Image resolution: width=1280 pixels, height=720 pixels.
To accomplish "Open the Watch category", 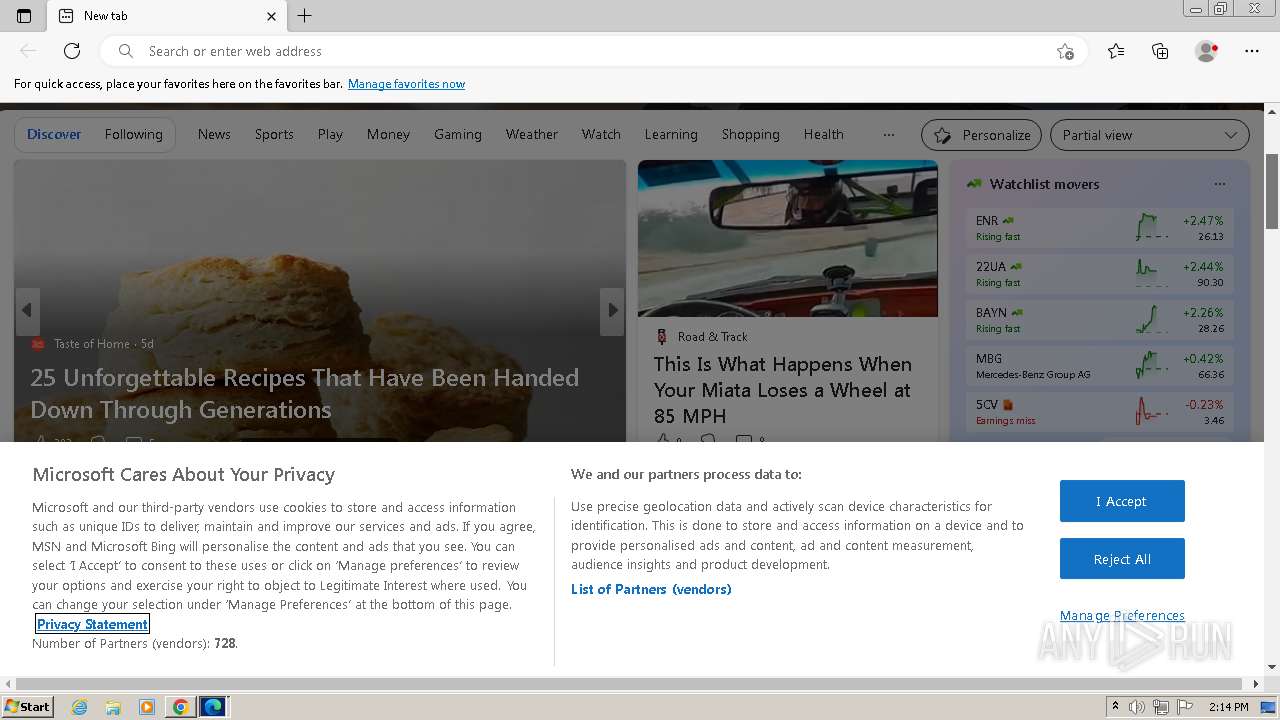I will [601, 134].
